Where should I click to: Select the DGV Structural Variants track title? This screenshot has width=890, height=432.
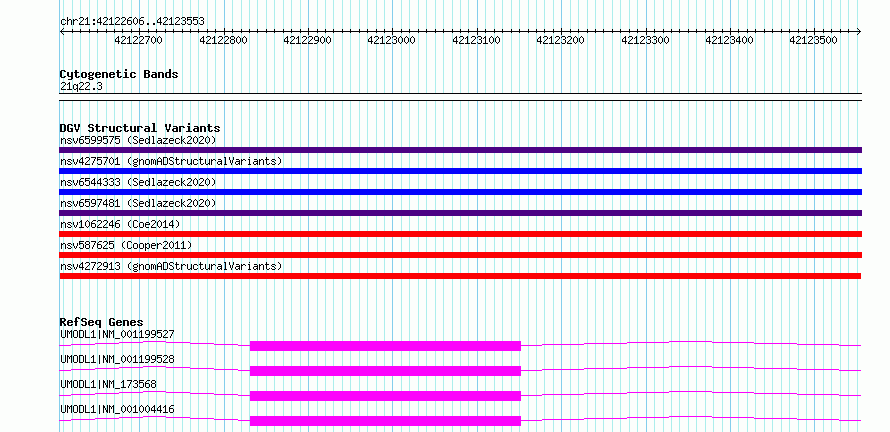pyautogui.click(x=140, y=128)
